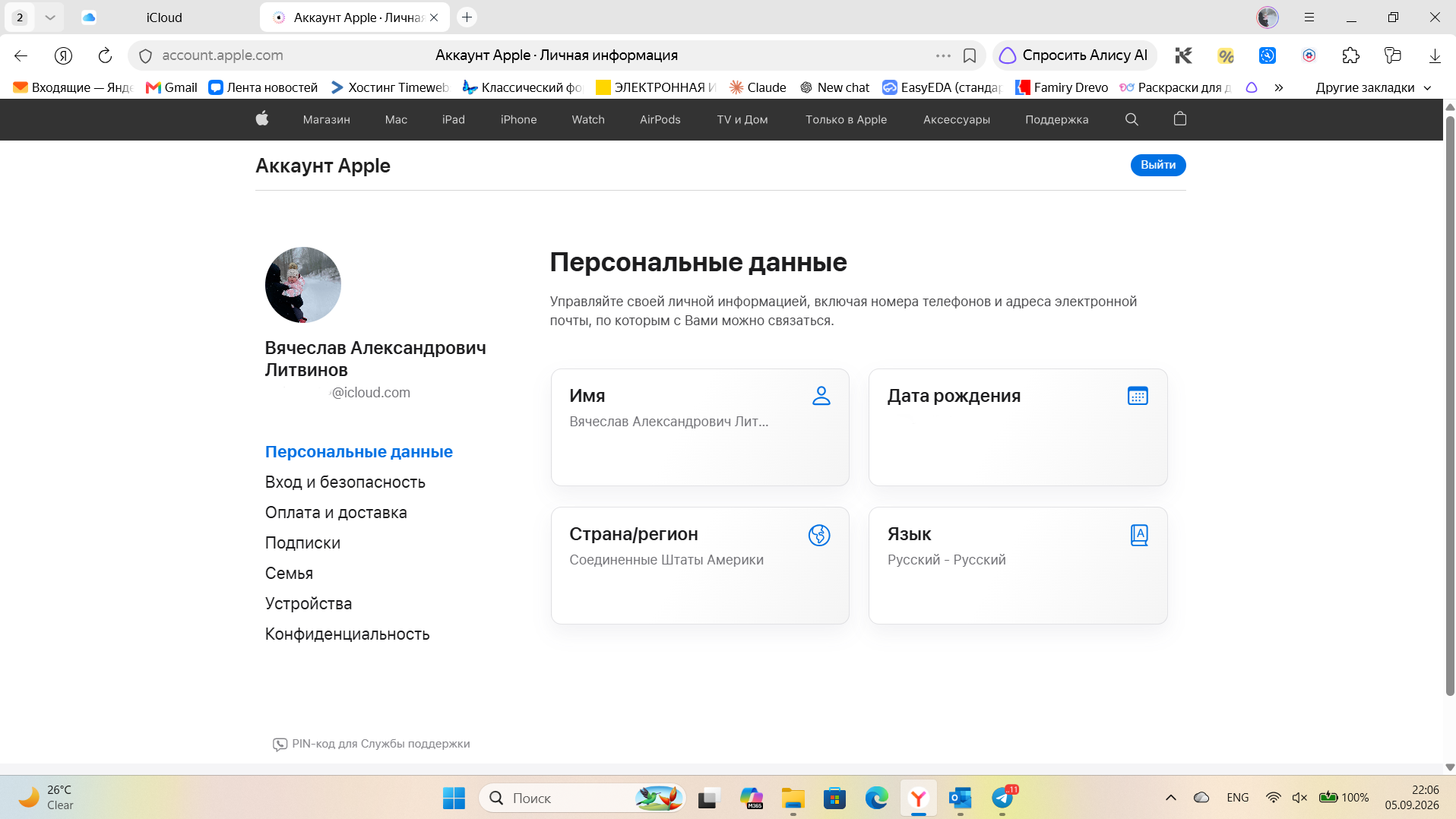The image size is (1456, 819).
Task: Select Оплата и доставка in sidebar
Action: pos(336,513)
